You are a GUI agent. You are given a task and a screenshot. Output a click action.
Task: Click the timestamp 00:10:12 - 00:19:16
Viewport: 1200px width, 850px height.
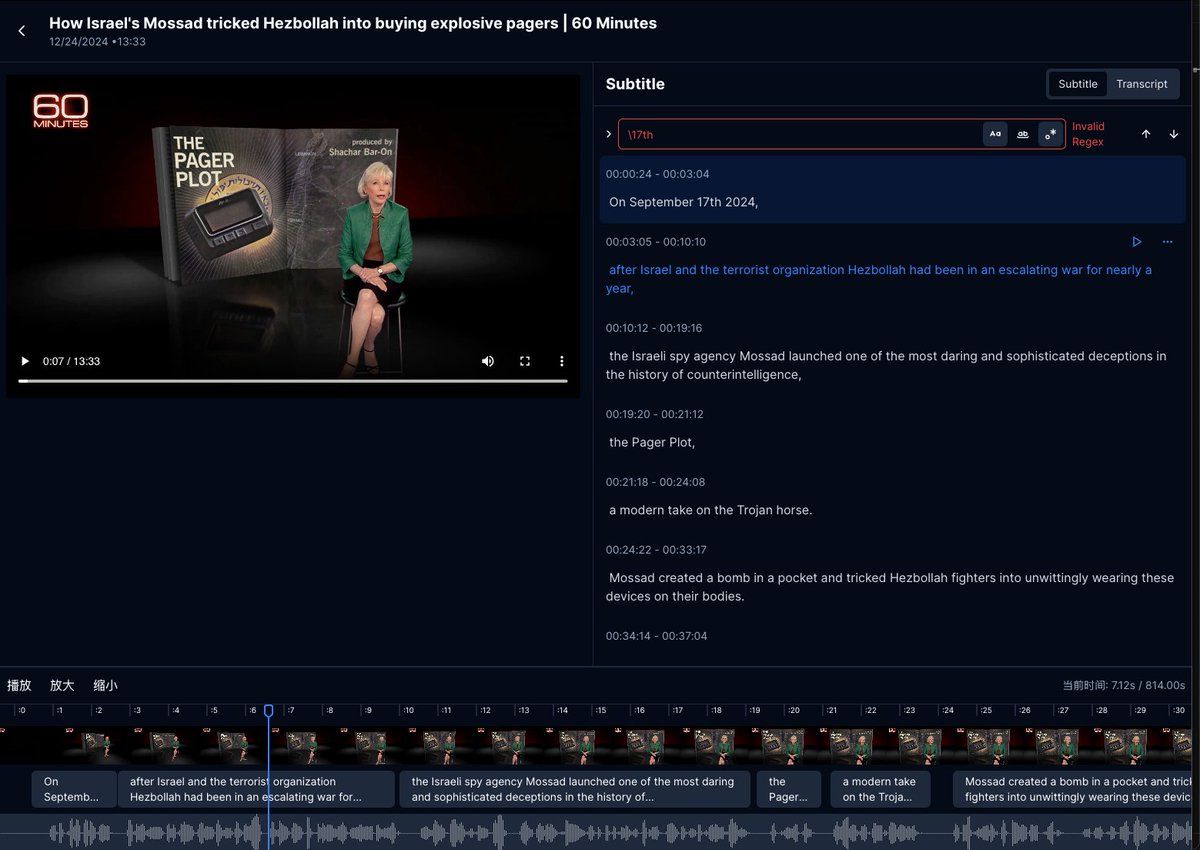(654, 328)
